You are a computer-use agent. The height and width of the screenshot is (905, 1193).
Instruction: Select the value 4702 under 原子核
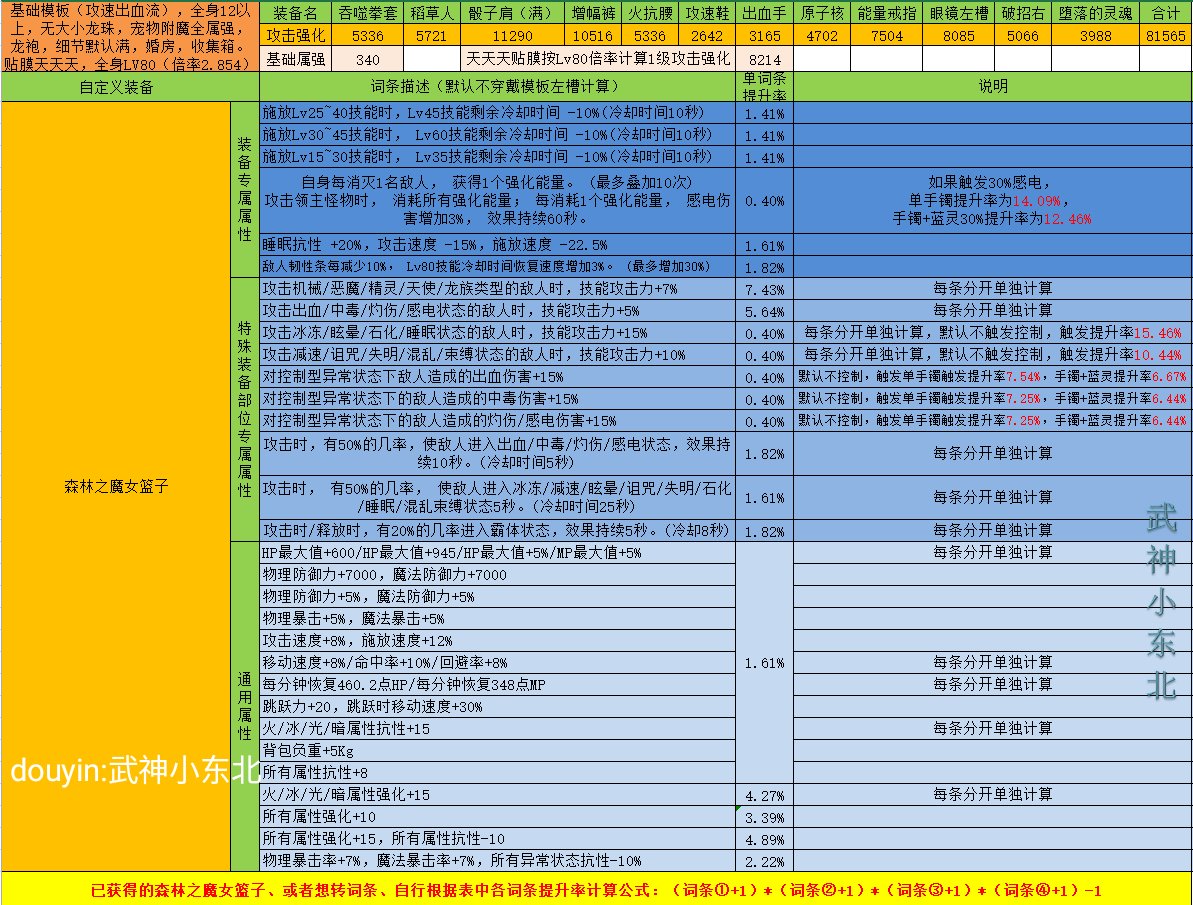point(822,36)
